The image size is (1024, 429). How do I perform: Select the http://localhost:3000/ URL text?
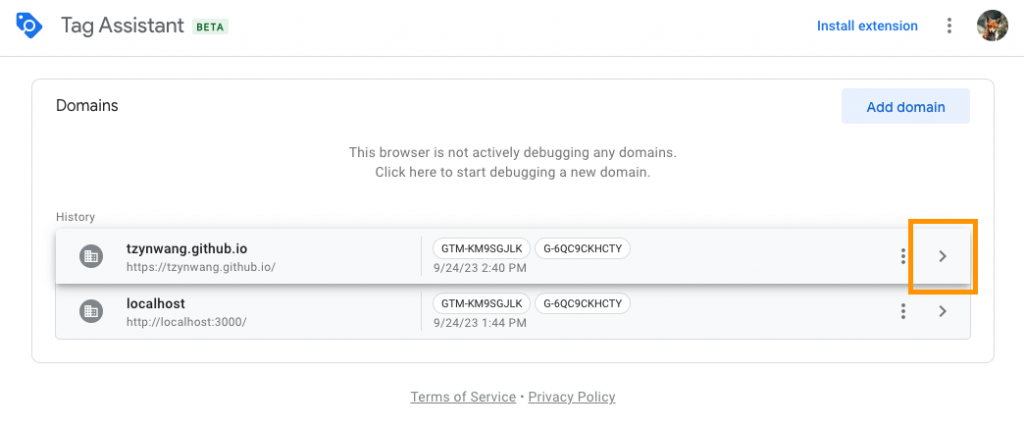point(186,322)
